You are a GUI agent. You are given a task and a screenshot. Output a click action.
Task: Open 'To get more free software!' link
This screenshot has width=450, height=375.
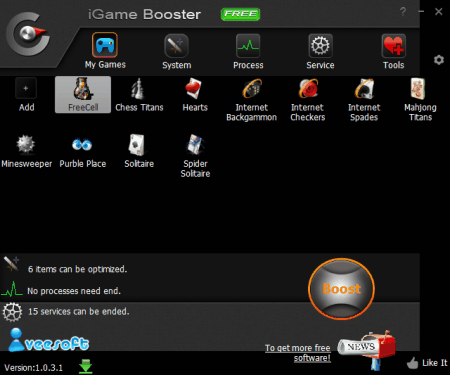298,353
